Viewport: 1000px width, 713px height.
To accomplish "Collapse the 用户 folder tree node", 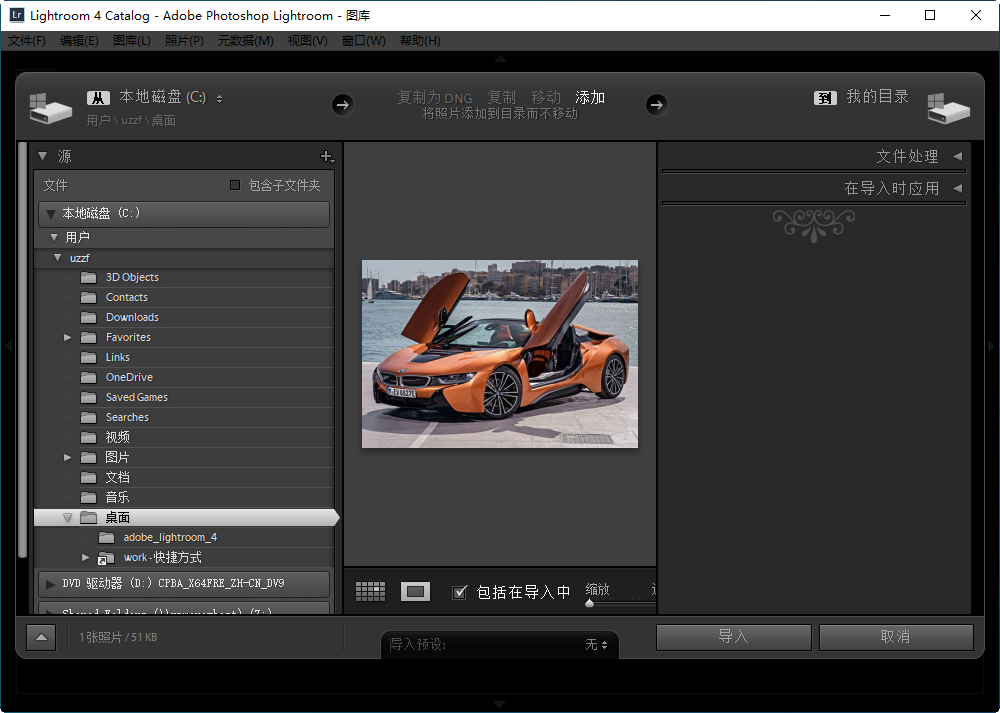I will coord(54,237).
